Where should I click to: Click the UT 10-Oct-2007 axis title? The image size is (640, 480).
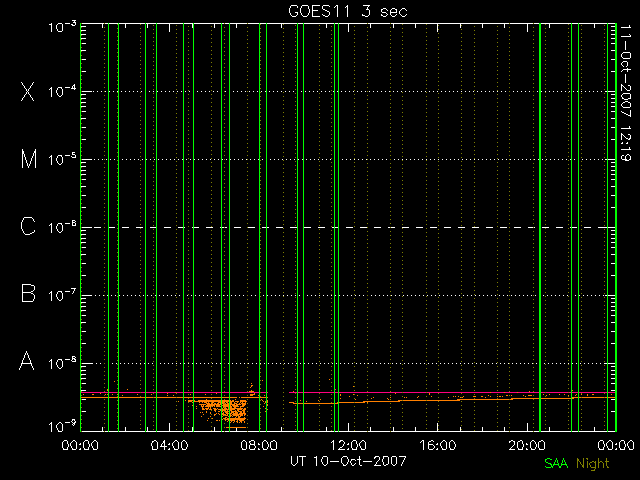point(348,461)
